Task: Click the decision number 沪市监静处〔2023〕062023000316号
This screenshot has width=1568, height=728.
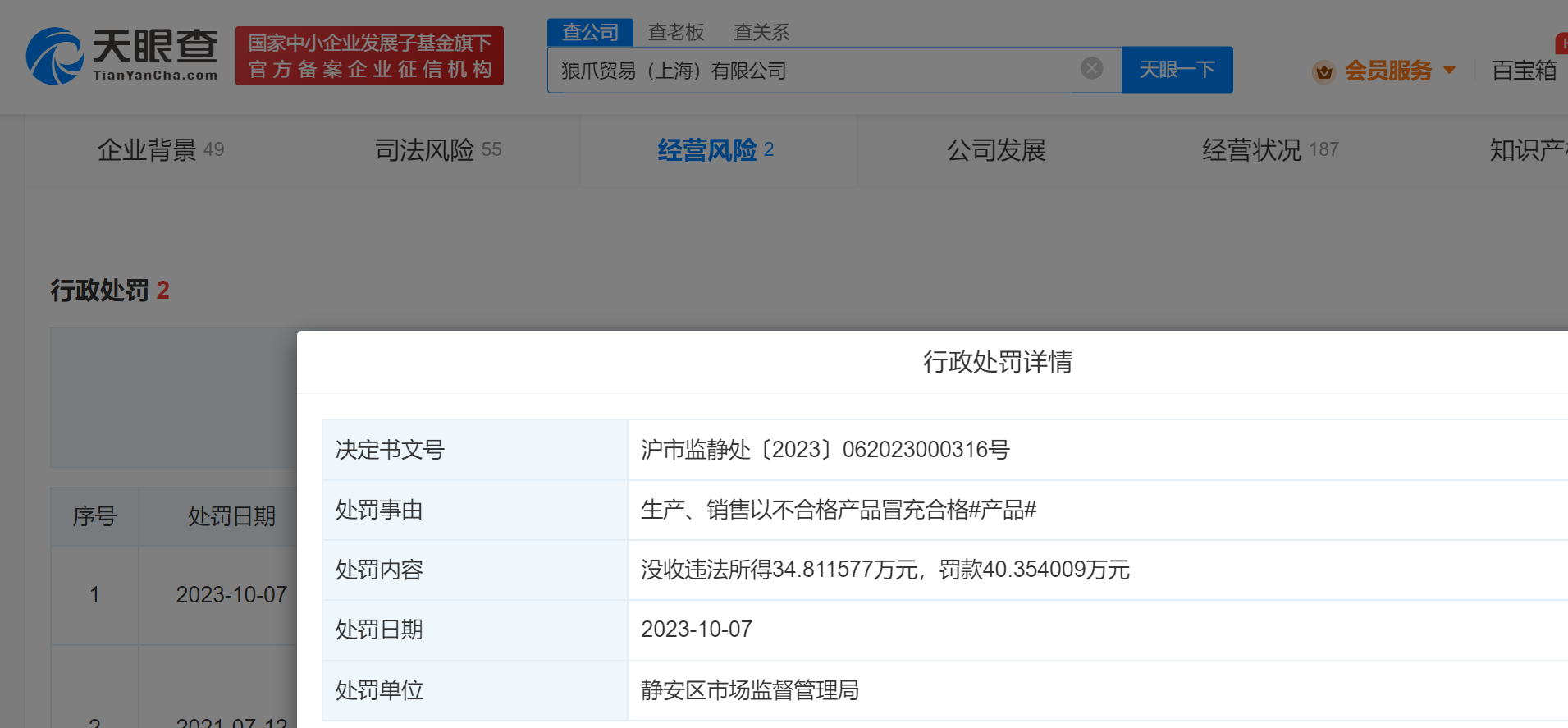Action: [x=825, y=450]
